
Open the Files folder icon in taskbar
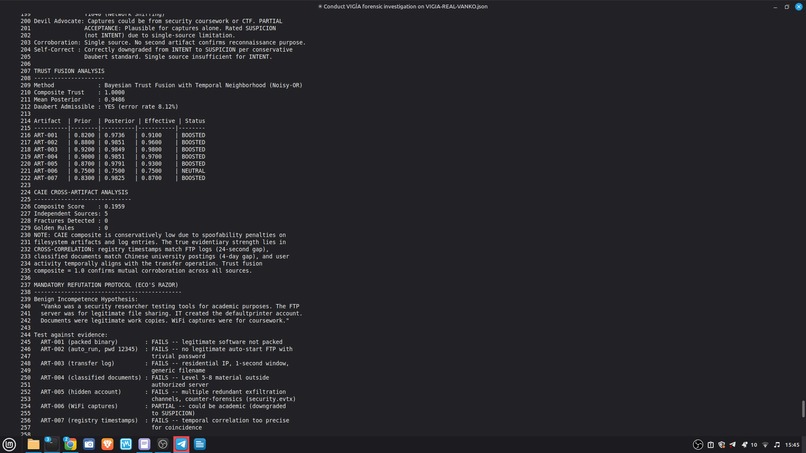click(x=33, y=444)
